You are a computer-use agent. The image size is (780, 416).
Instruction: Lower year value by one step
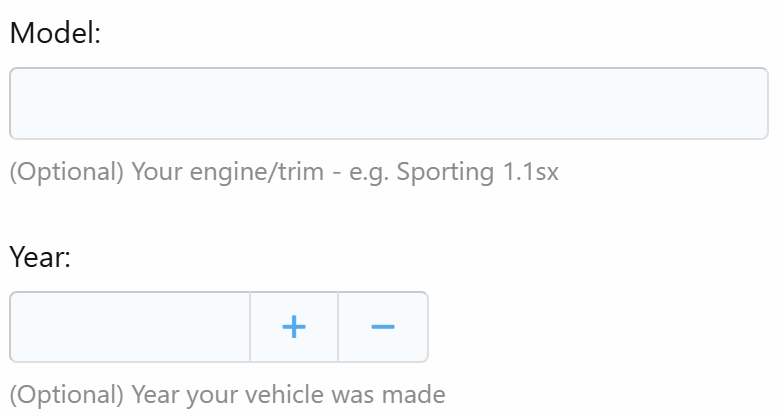pos(383,327)
